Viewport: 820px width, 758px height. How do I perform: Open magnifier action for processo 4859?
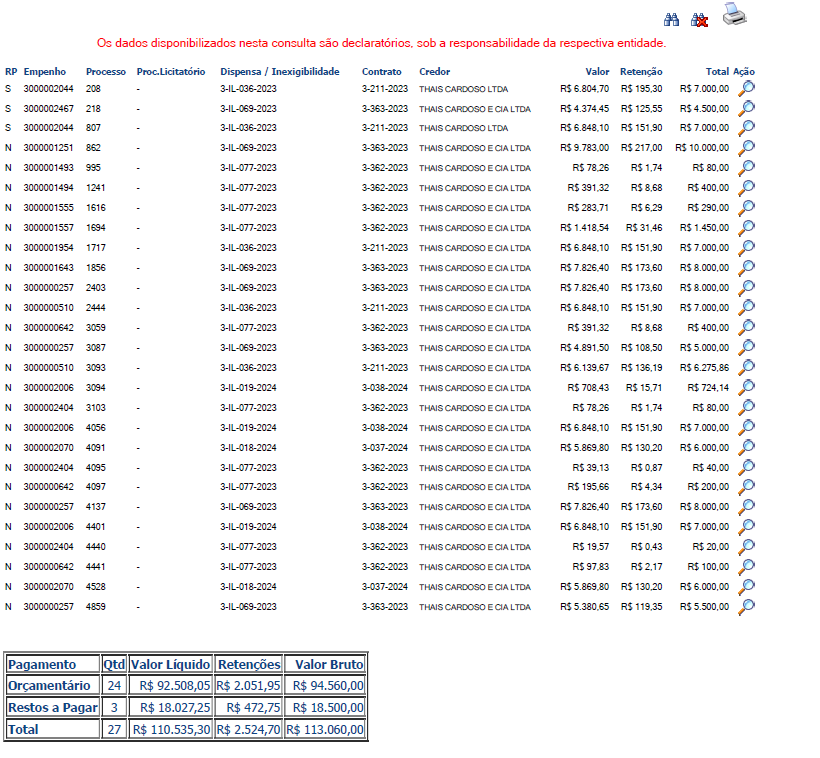[746, 606]
